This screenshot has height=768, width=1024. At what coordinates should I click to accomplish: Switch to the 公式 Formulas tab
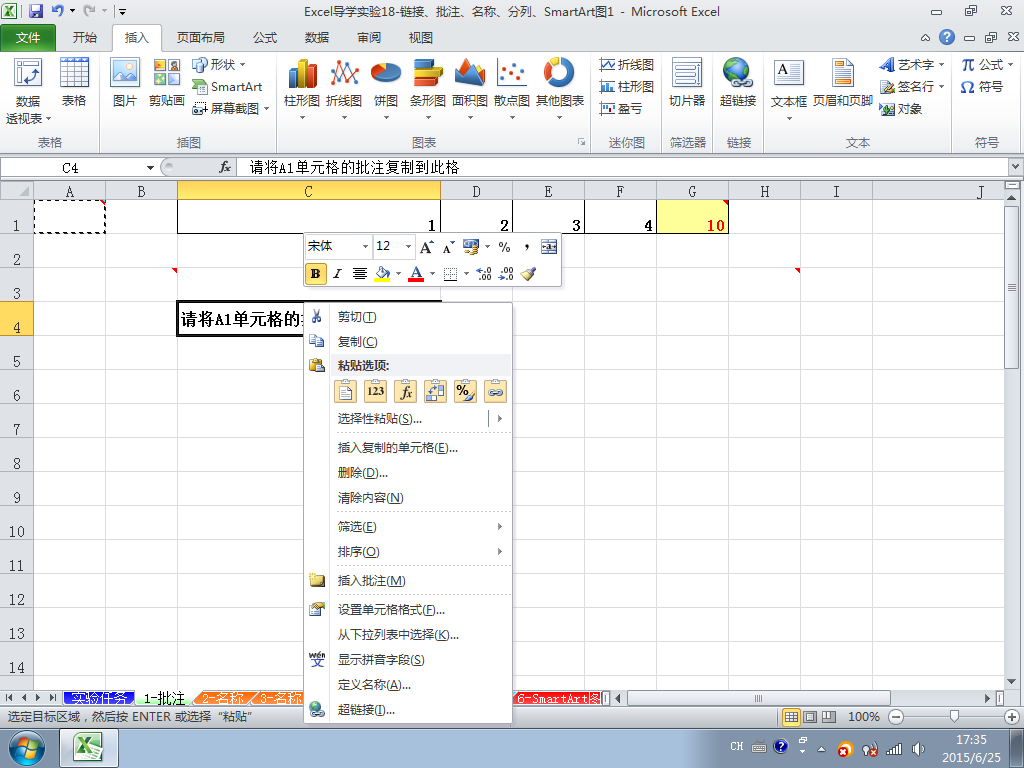tap(264, 37)
